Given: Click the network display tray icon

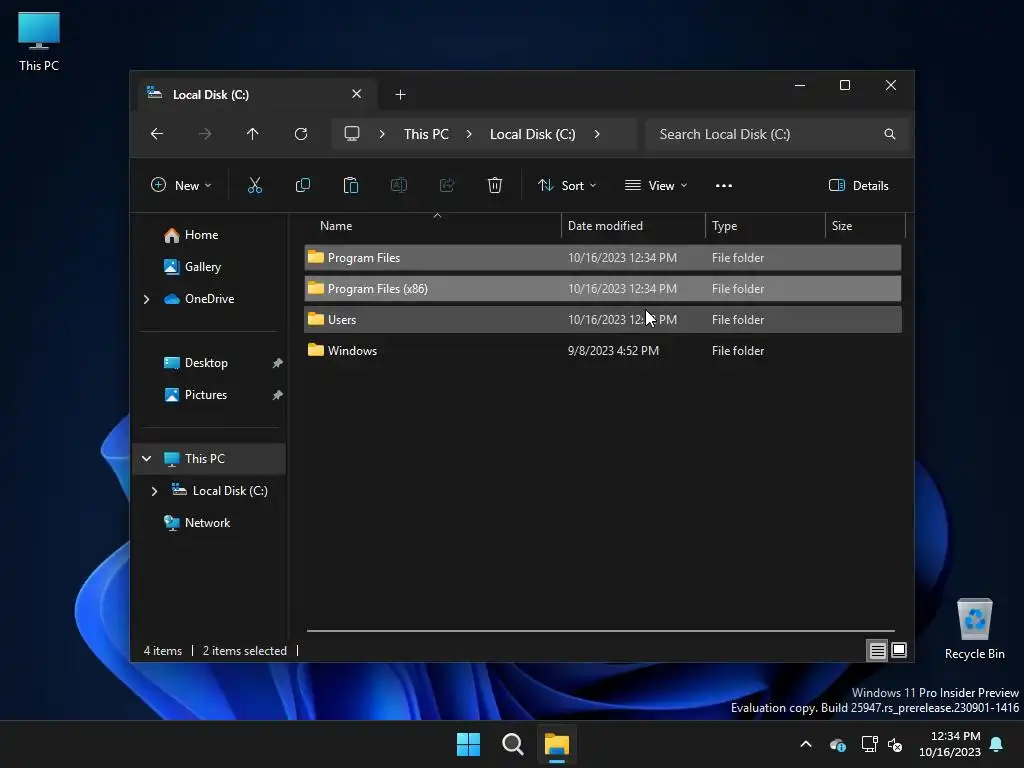Looking at the screenshot, I should point(869,744).
